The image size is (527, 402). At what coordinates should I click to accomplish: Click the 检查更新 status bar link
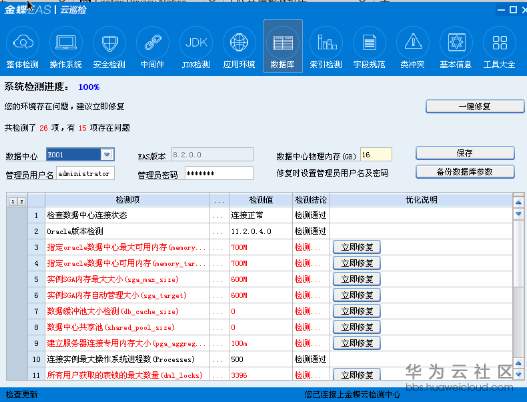22,394
